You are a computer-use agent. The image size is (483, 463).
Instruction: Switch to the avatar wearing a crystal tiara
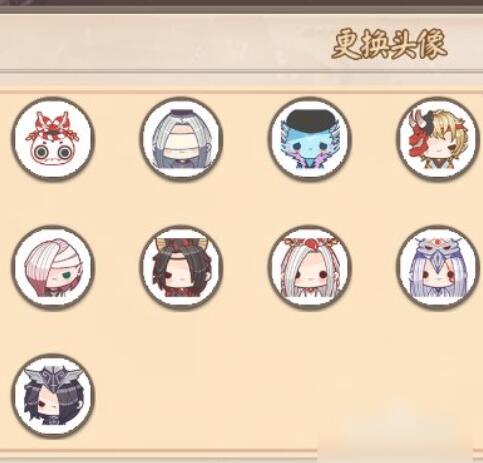pos(438,268)
